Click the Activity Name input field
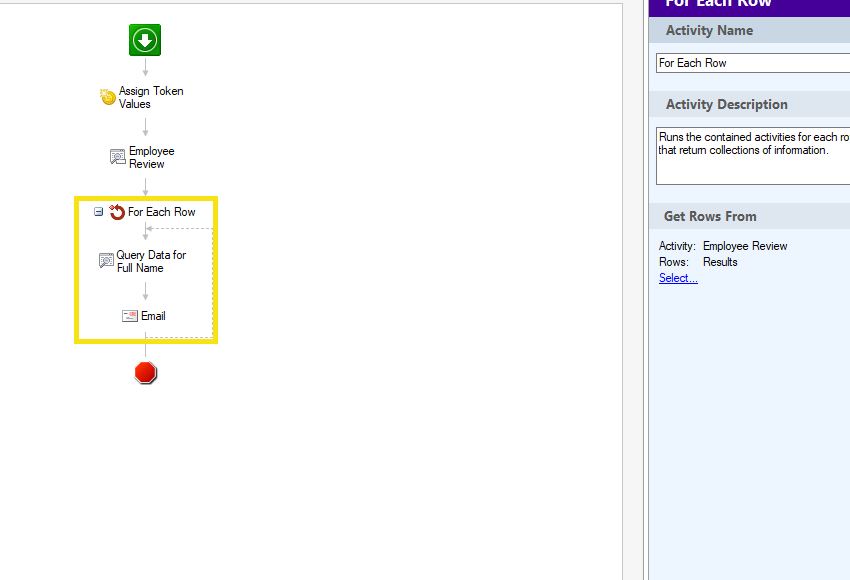The width and height of the screenshot is (850, 580). point(753,63)
